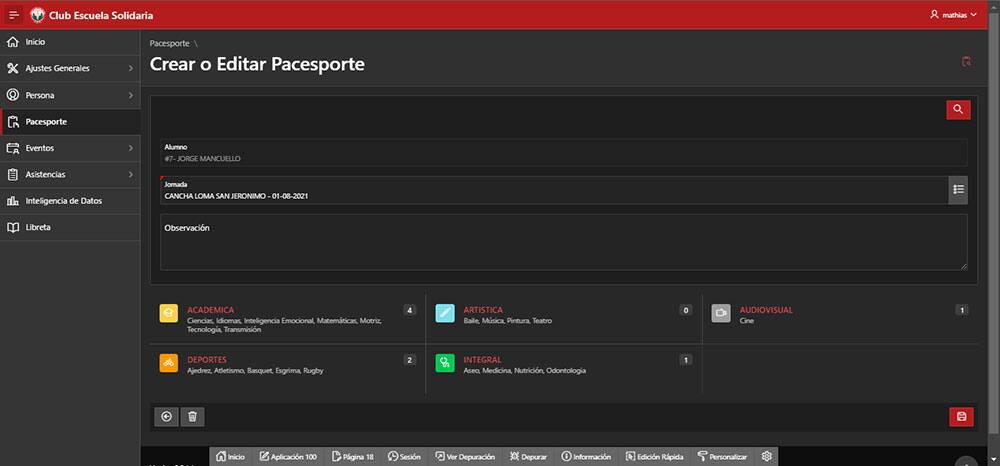Viewport: 1000px width, 466px height.
Task: Open the mathias user dropdown
Action: point(953,15)
